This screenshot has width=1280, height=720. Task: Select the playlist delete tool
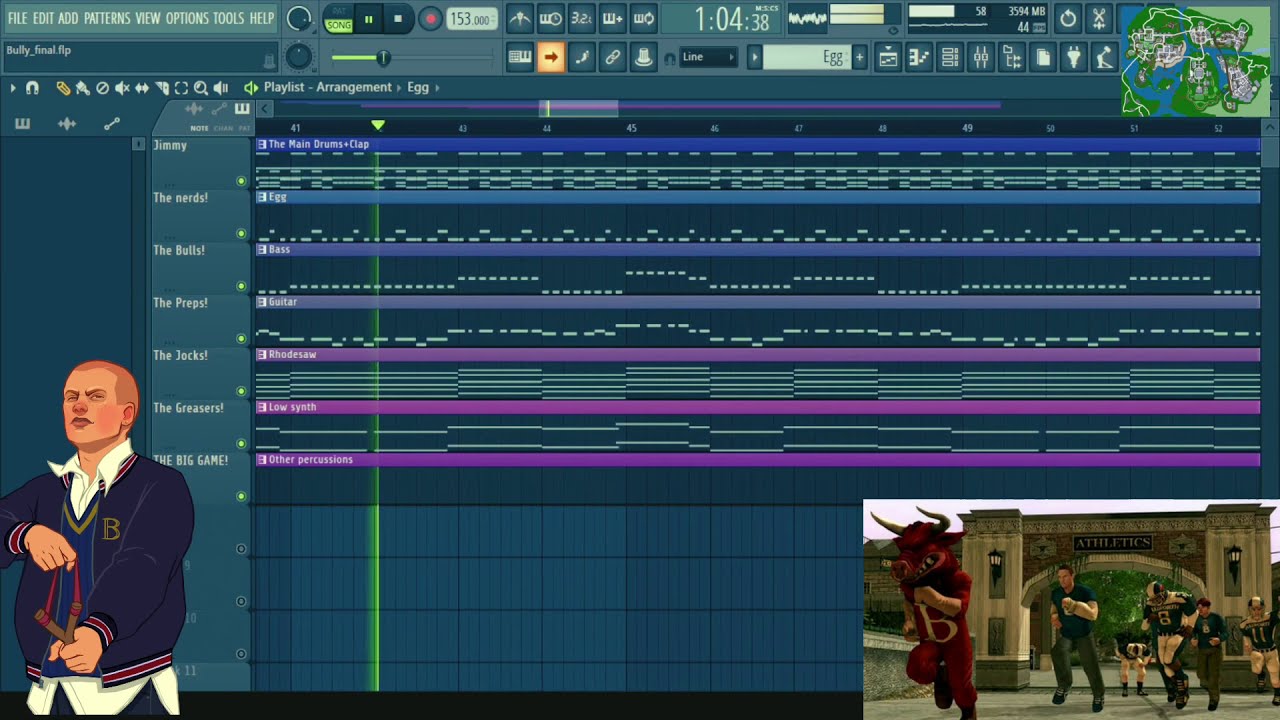point(102,88)
